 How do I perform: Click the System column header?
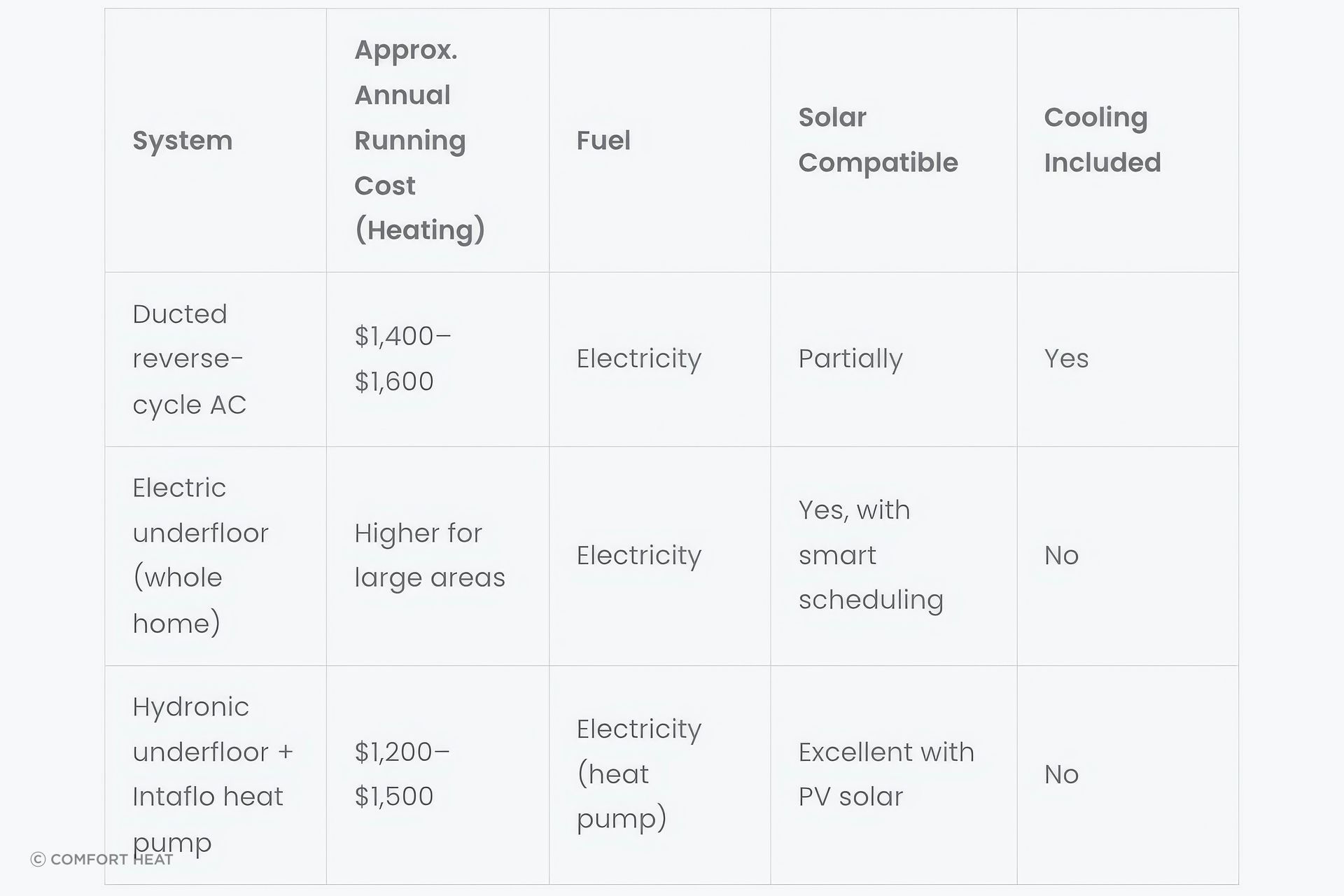click(x=216, y=140)
